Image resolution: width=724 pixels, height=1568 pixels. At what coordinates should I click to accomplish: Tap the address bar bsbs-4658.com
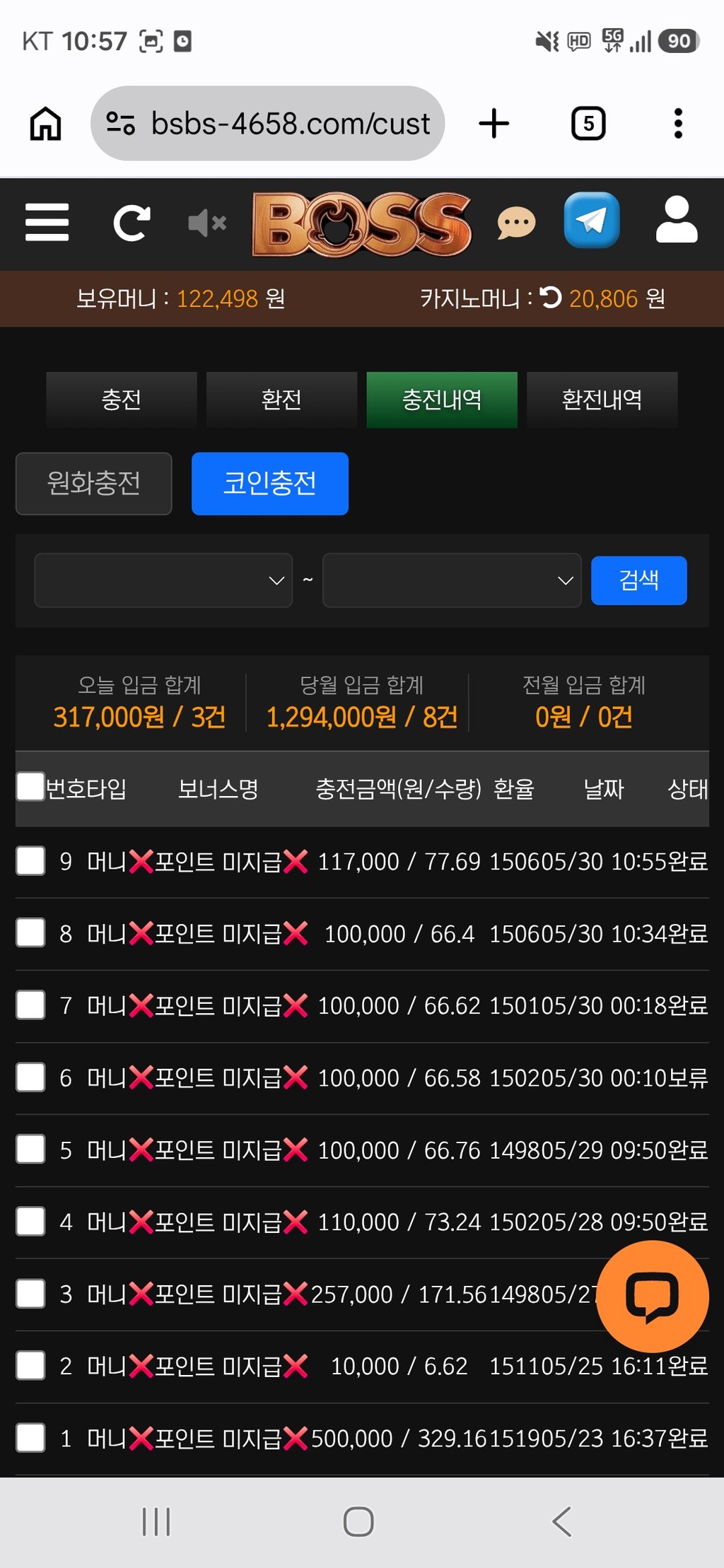290,124
